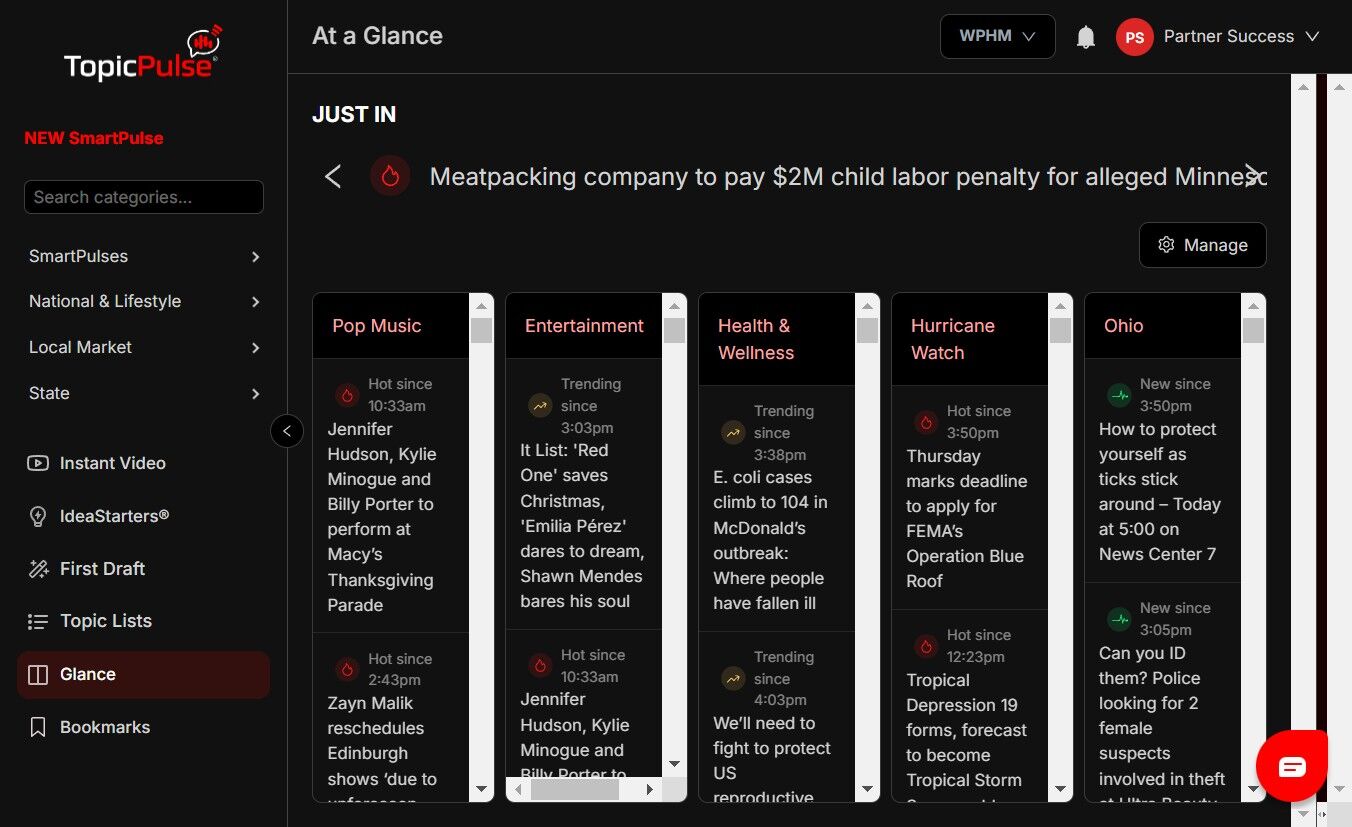The height and width of the screenshot is (827, 1352).
Task: Click trending icon on It List card
Action: pos(540,406)
